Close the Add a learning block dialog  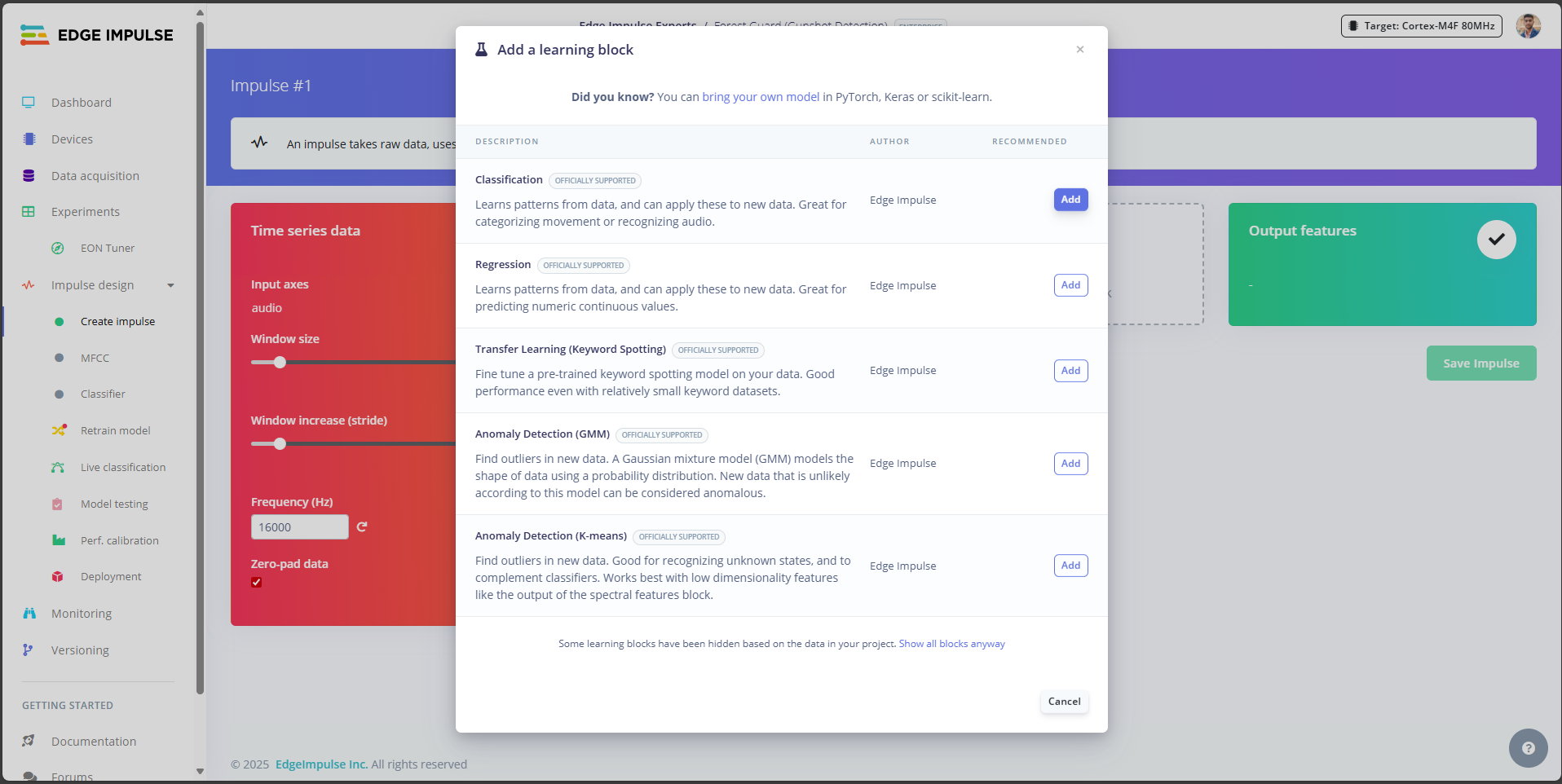tap(1080, 50)
